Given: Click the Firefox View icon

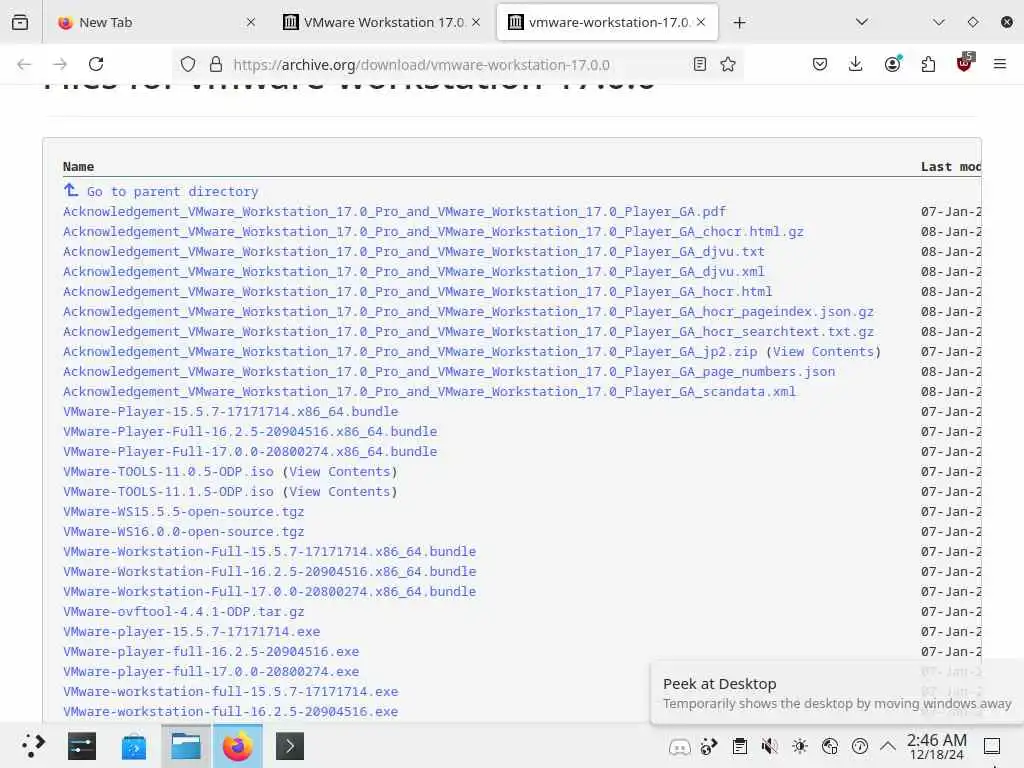Looking at the screenshot, I should point(20,22).
